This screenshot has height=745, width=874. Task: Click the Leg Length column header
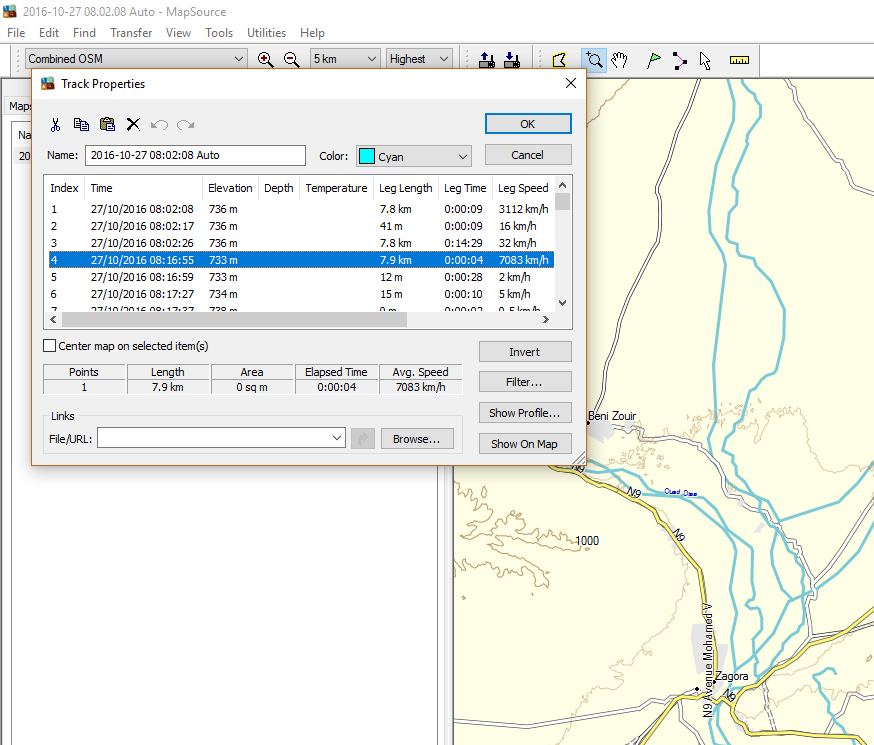pyautogui.click(x=406, y=188)
